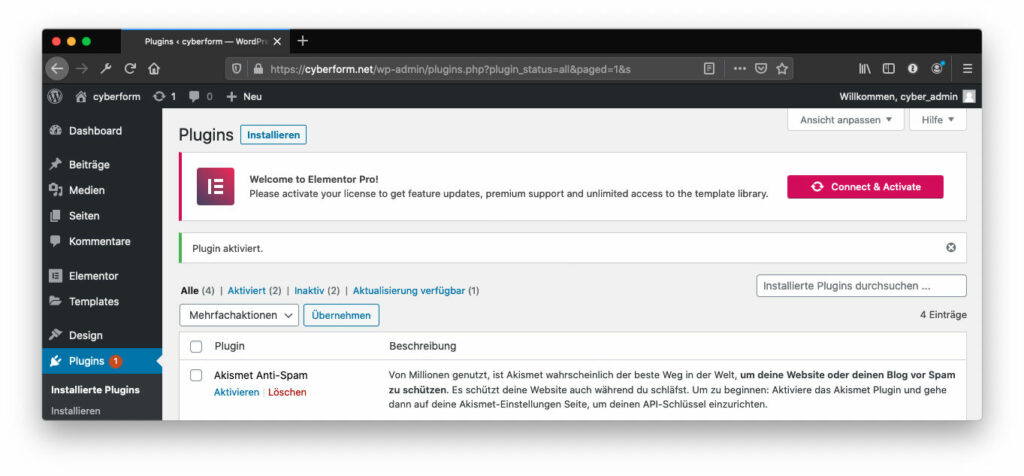
Task: Open the Mehrfachaktionen dropdown
Action: (x=239, y=315)
